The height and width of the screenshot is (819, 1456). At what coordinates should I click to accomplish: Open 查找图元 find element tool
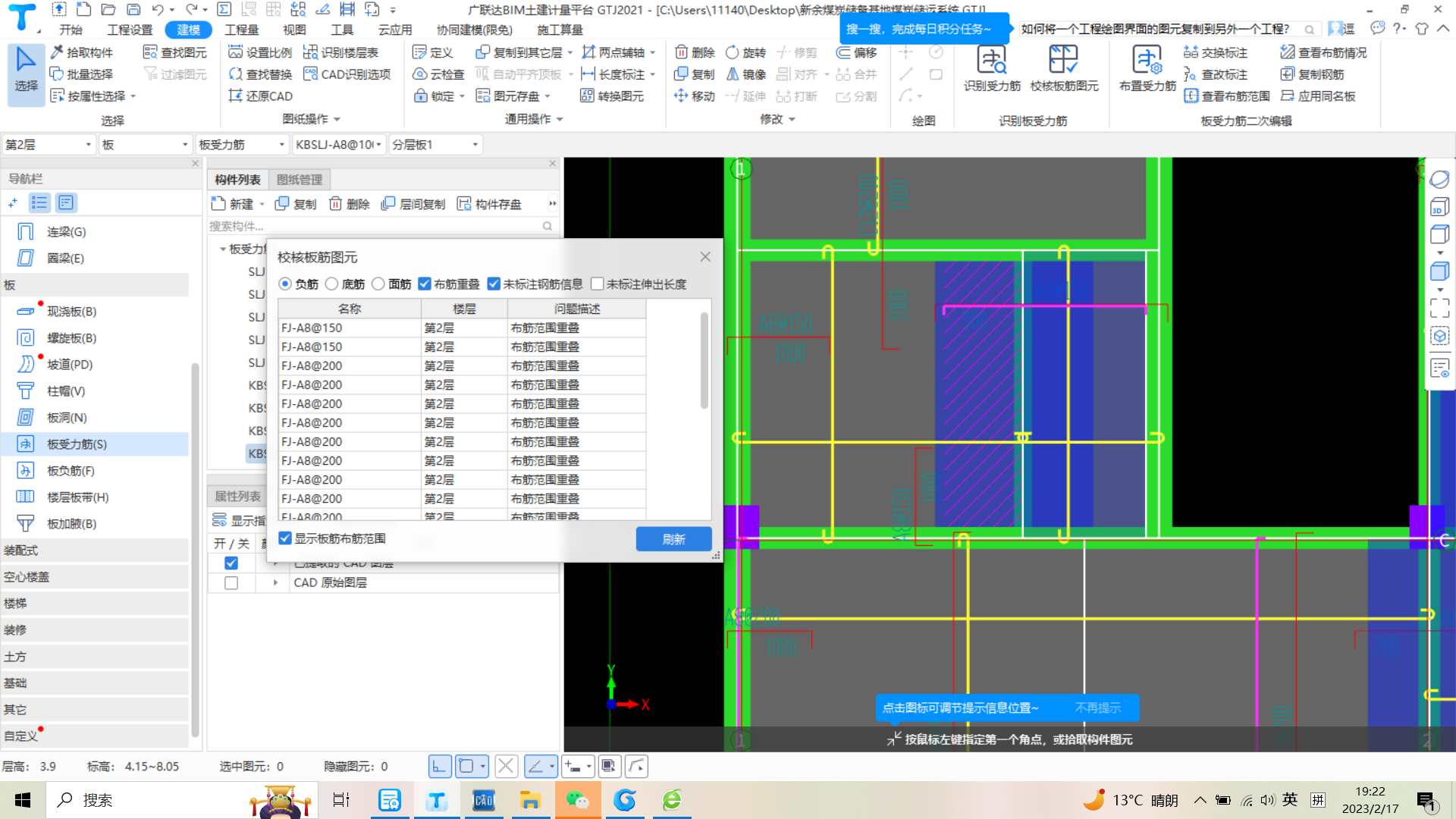click(x=175, y=52)
